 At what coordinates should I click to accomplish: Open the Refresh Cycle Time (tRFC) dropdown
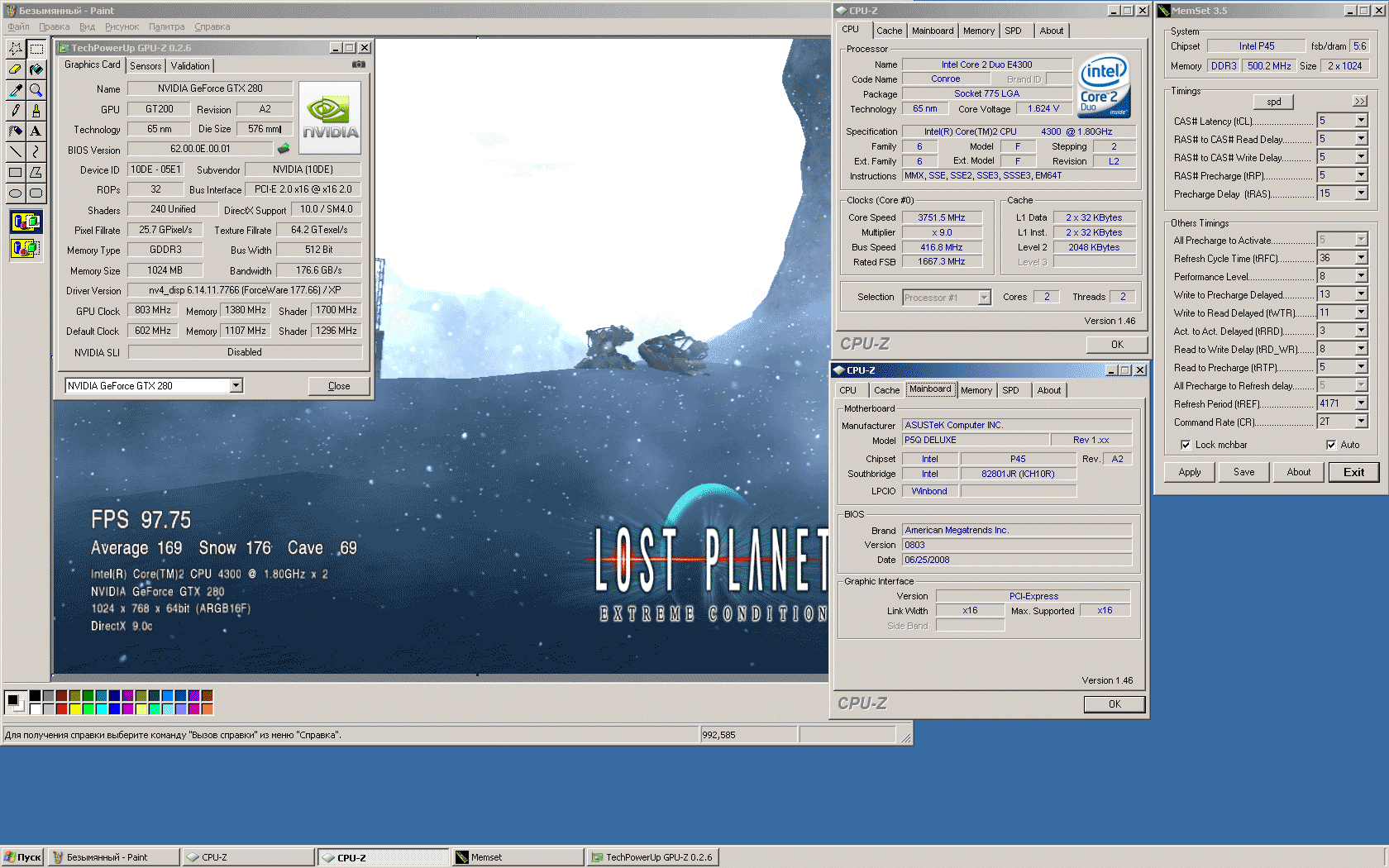pos(1361,258)
